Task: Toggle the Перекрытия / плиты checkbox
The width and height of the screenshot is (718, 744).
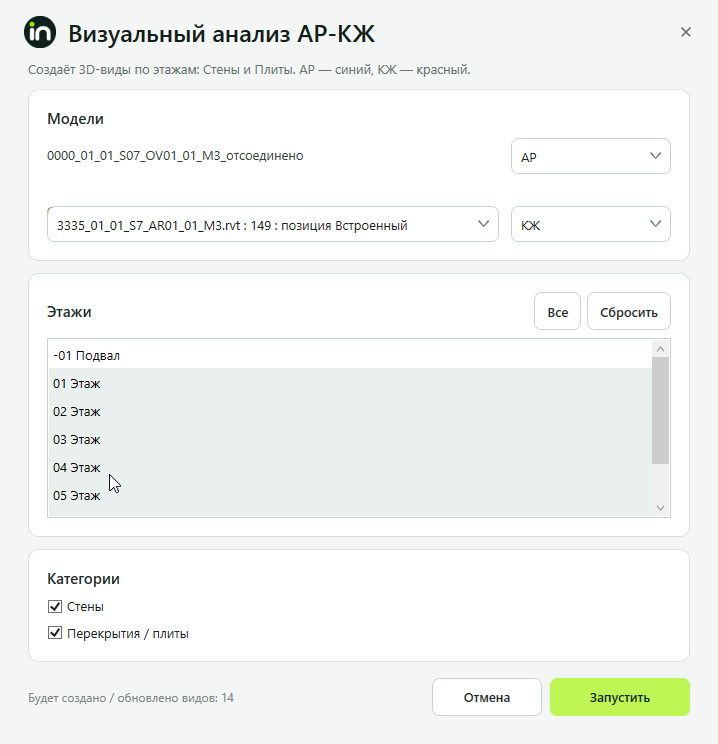Action: (55, 633)
